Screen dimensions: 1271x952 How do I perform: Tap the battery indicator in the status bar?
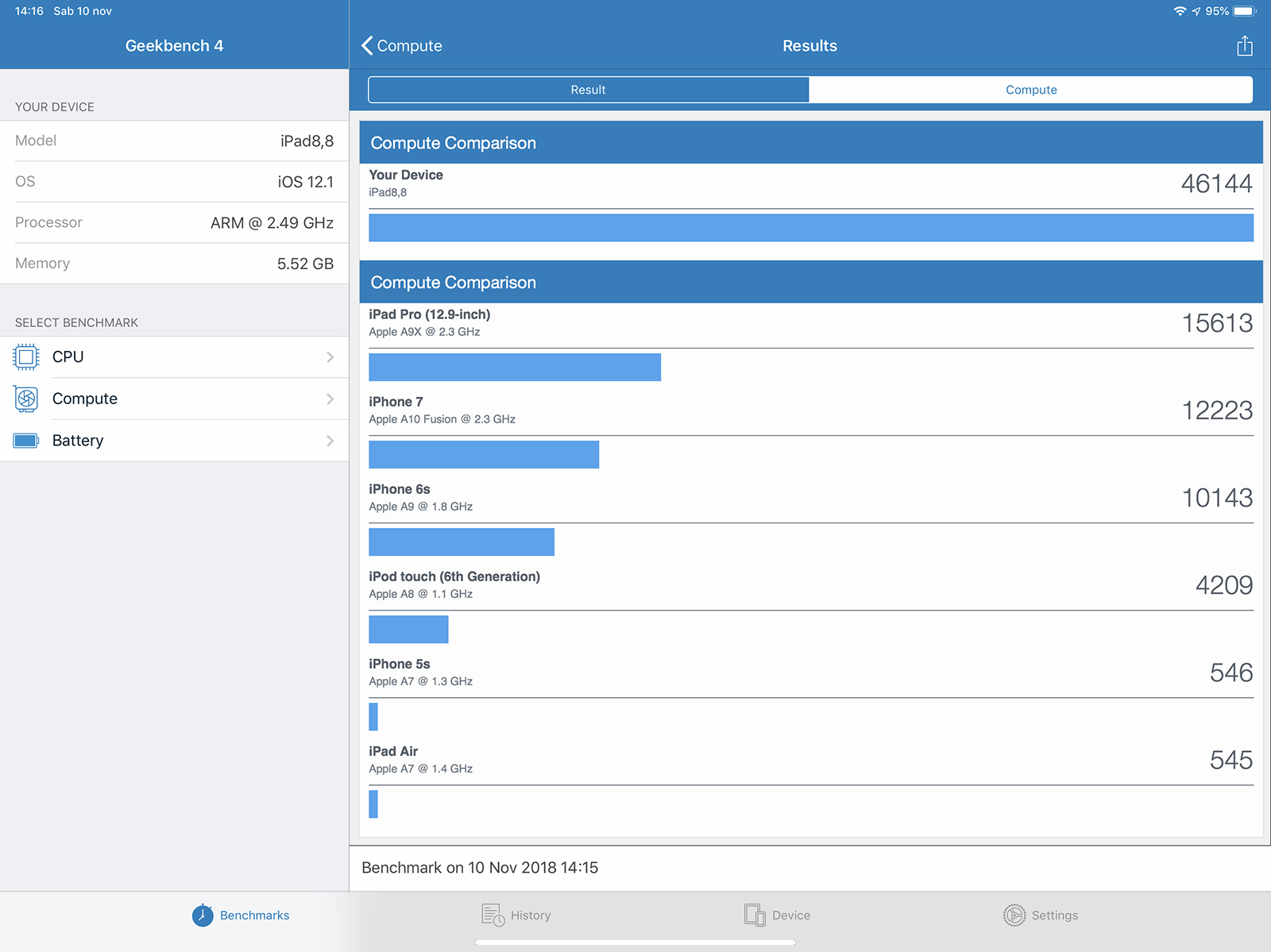pyautogui.click(x=1246, y=11)
